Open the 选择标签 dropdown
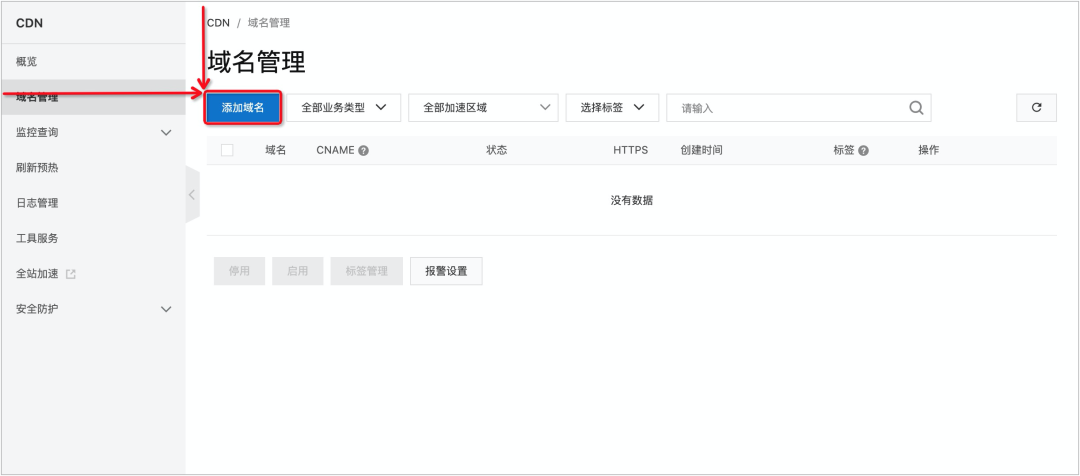This screenshot has height=476, width=1080. tap(612, 108)
